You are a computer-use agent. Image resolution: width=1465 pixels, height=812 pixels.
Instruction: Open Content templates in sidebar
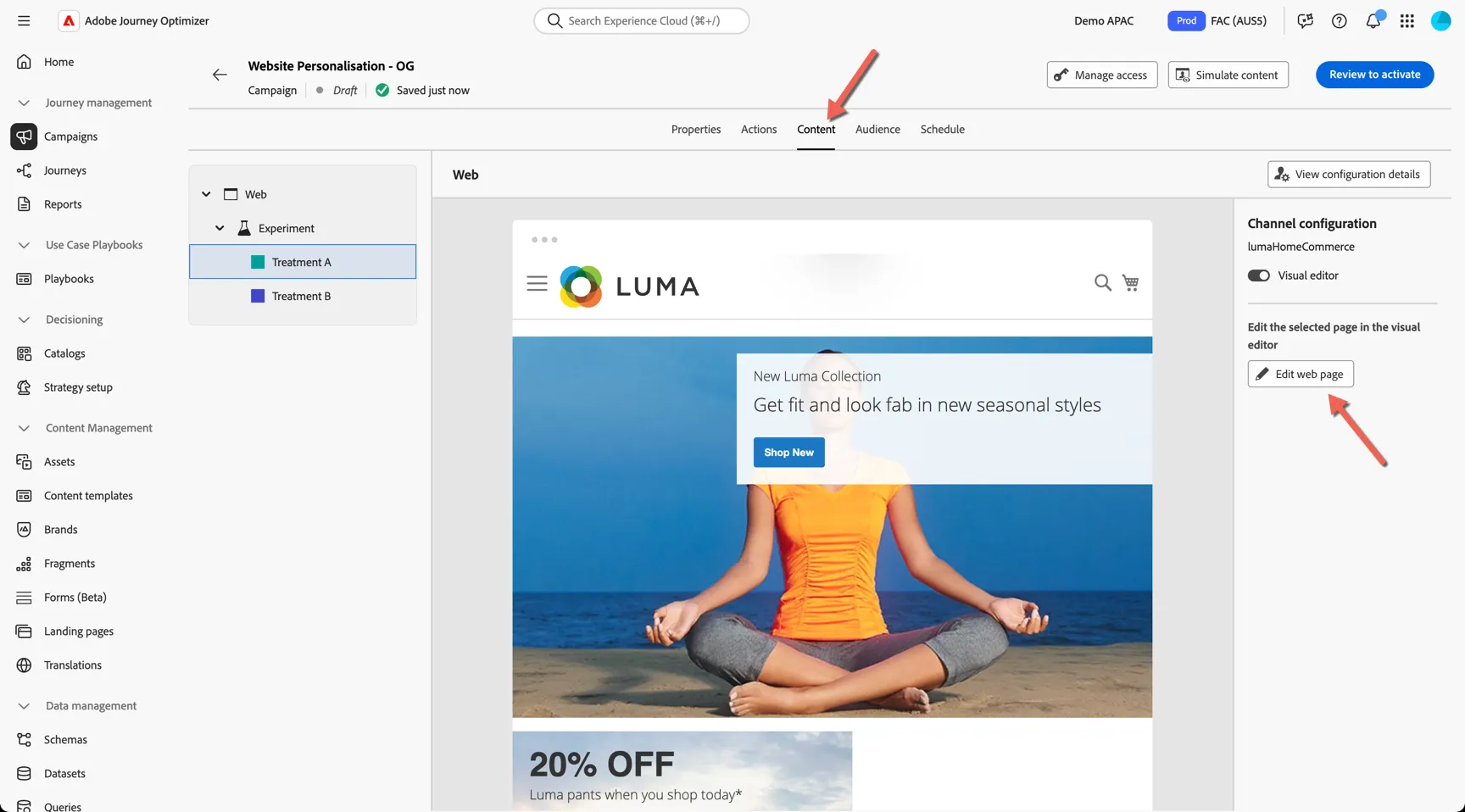click(88, 496)
